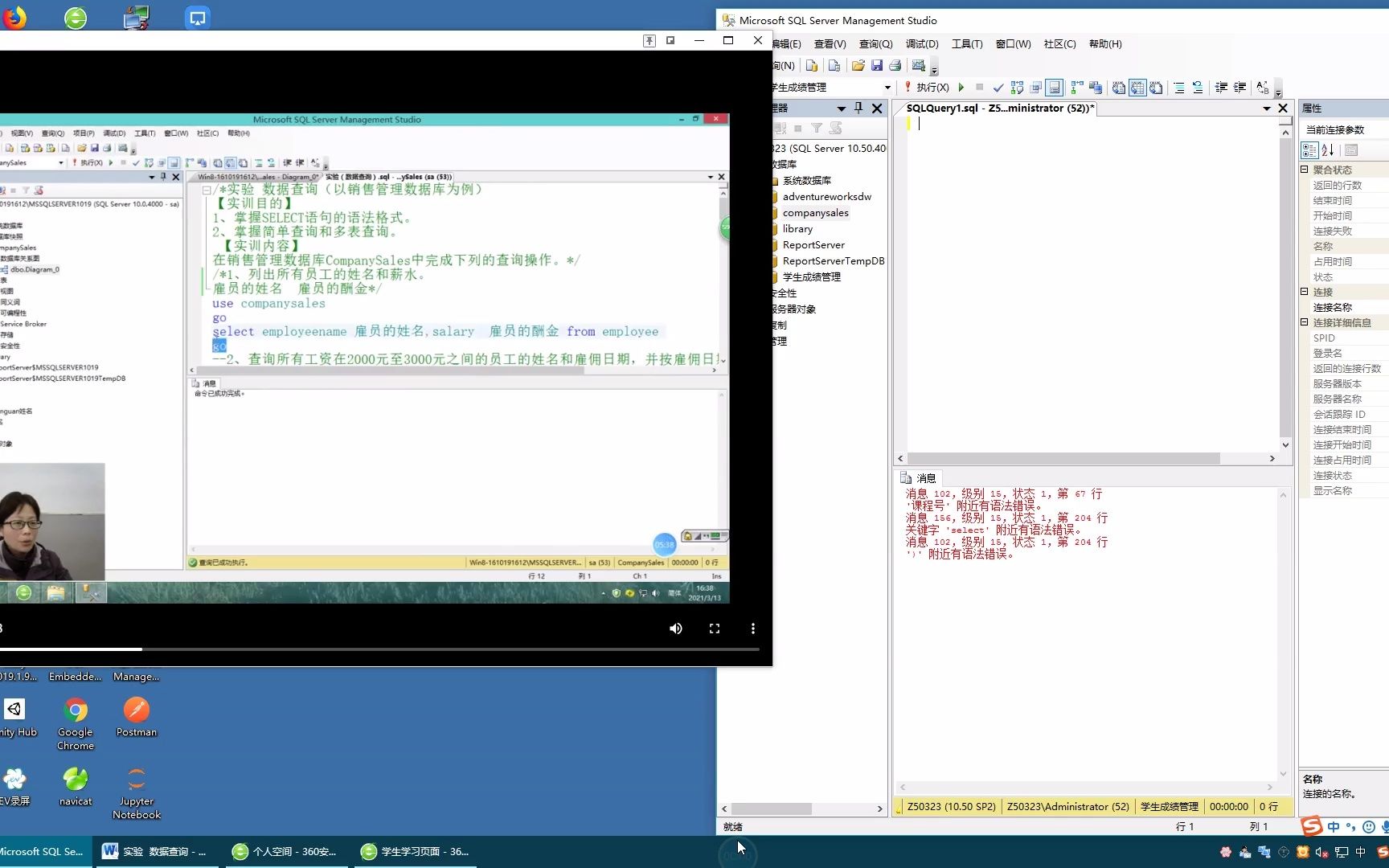This screenshot has width=1389, height=868.
Task: Print using the printer toolbar icon
Action: tap(895, 66)
